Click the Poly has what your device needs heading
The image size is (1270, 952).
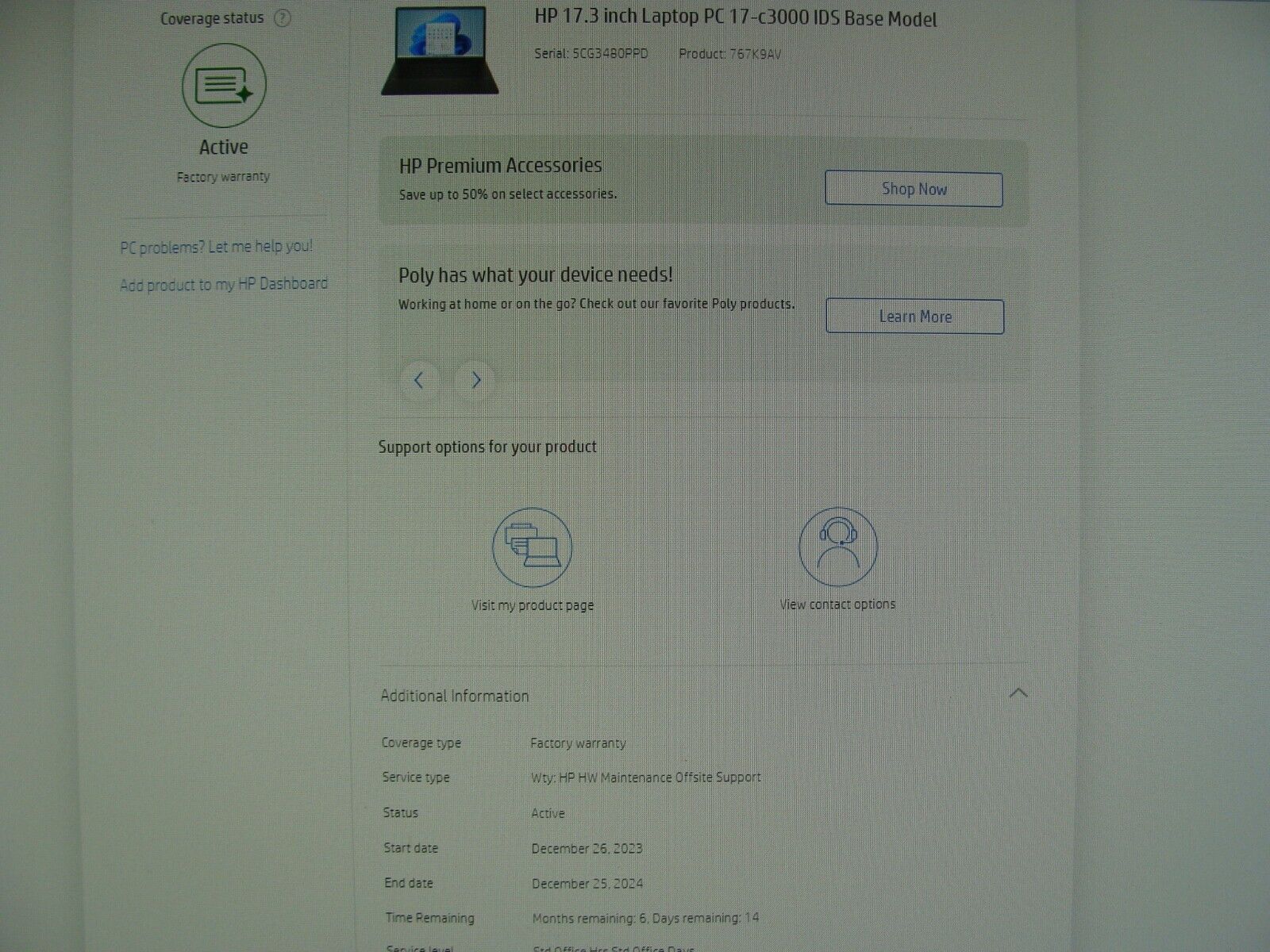[536, 275]
